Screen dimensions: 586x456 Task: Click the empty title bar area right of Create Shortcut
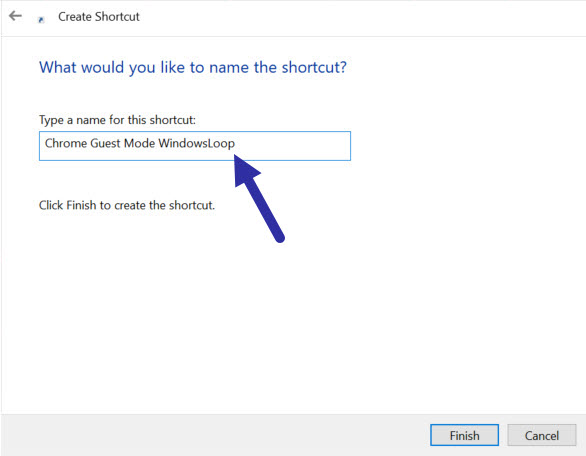coord(355,17)
